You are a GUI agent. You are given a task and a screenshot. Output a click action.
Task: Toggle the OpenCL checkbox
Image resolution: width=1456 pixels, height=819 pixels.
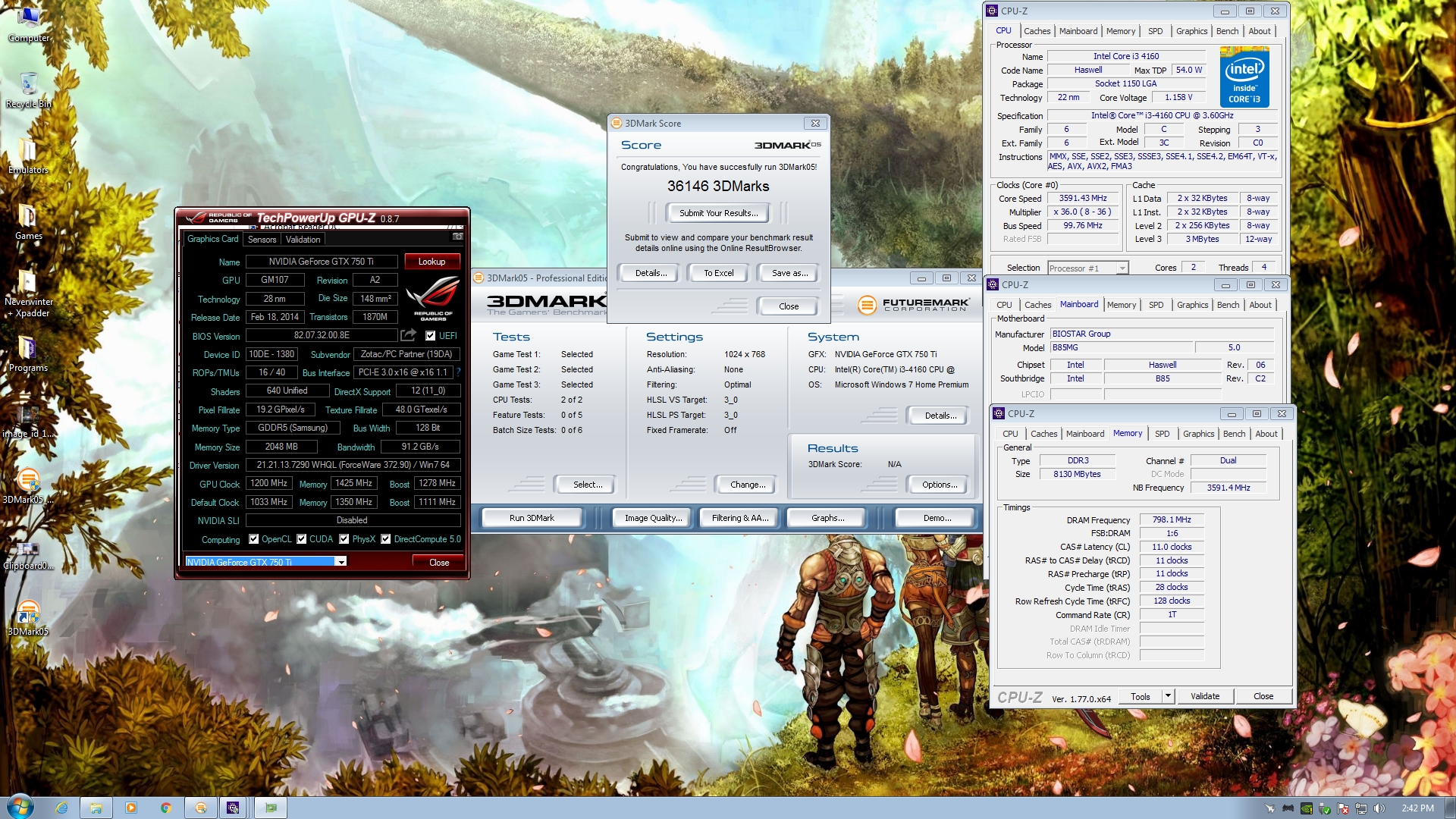tap(253, 538)
